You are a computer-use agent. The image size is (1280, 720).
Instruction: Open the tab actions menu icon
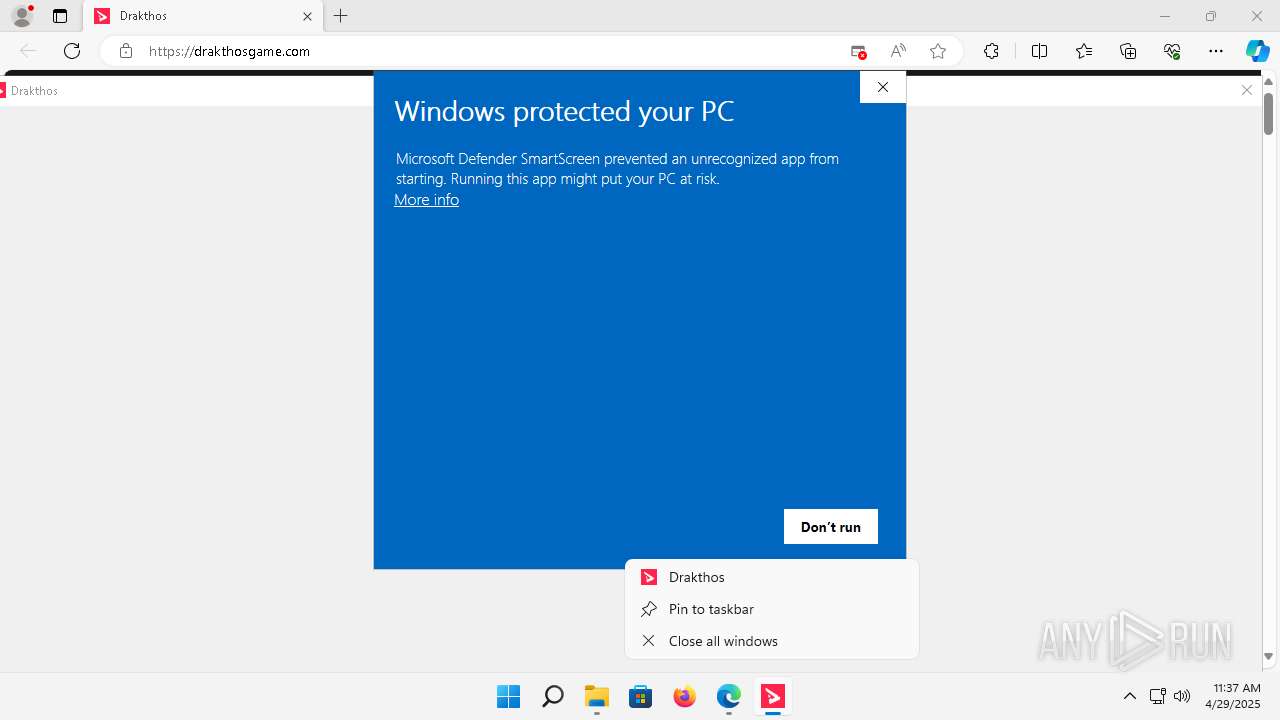click(60, 16)
